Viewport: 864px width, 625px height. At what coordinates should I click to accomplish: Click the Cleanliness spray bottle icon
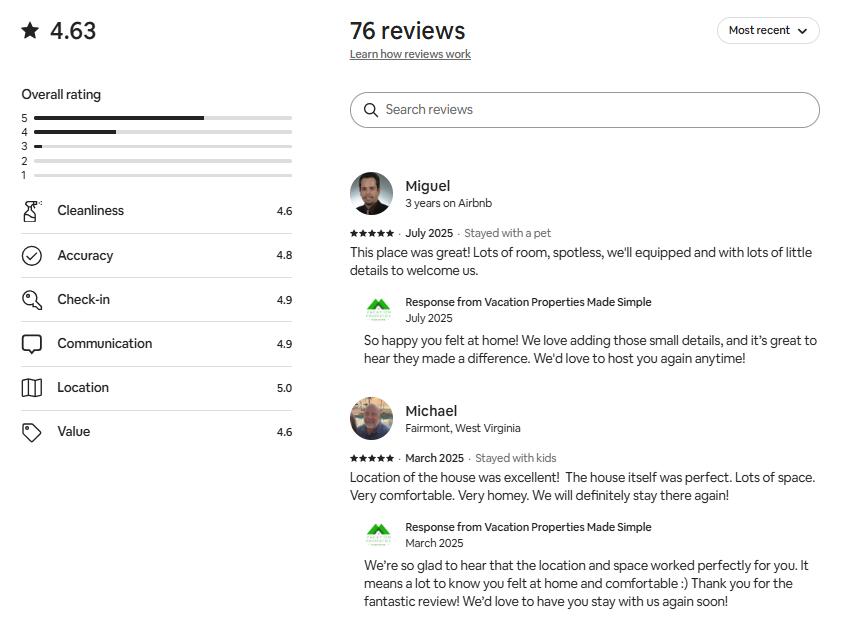click(x=31, y=211)
